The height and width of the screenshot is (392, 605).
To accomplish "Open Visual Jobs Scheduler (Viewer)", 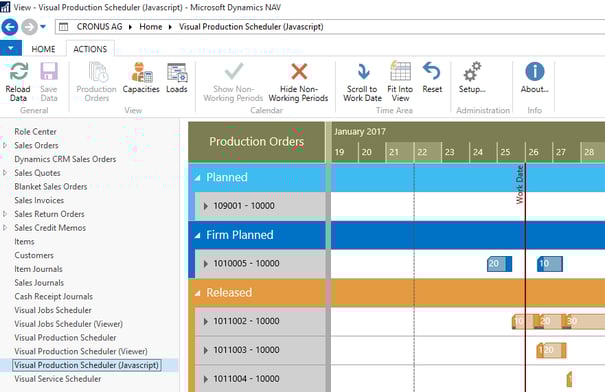I will (68, 324).
